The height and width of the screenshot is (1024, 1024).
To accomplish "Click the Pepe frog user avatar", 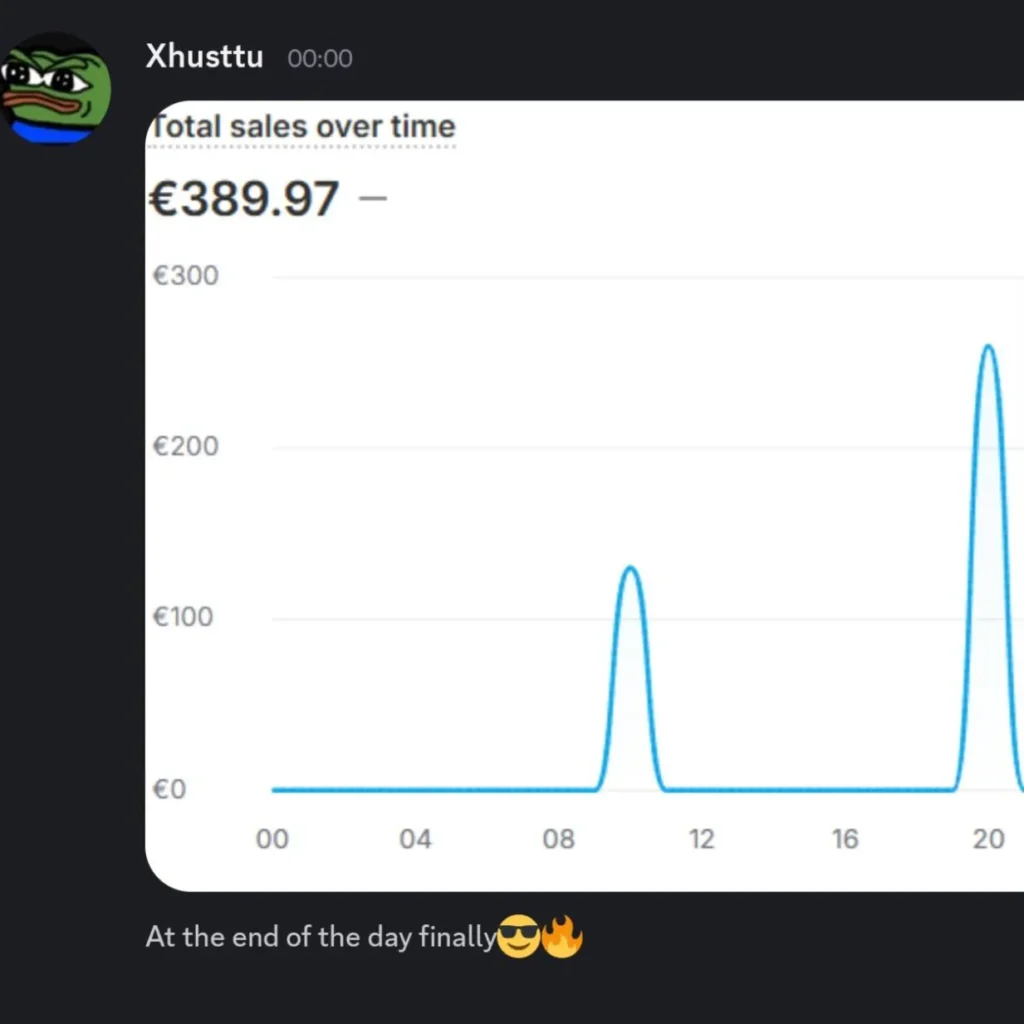I will click(x=55, y=88).
